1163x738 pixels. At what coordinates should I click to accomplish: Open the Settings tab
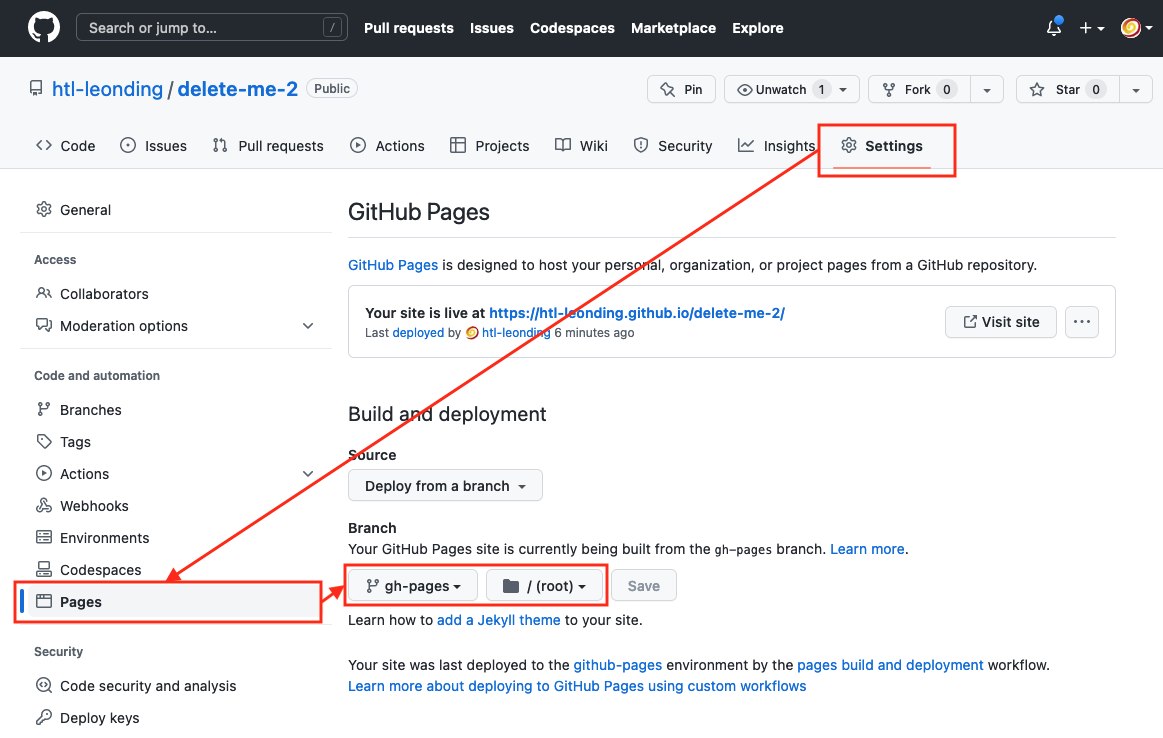[882, 145]
